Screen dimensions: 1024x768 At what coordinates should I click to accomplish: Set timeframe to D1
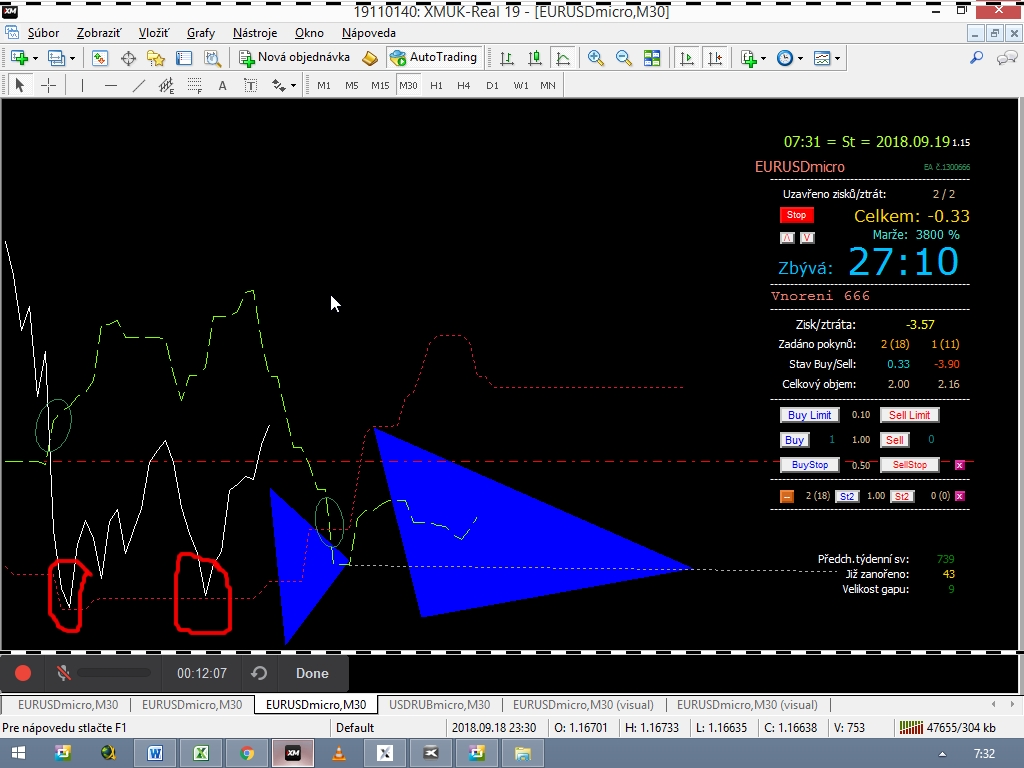point(492,86)
